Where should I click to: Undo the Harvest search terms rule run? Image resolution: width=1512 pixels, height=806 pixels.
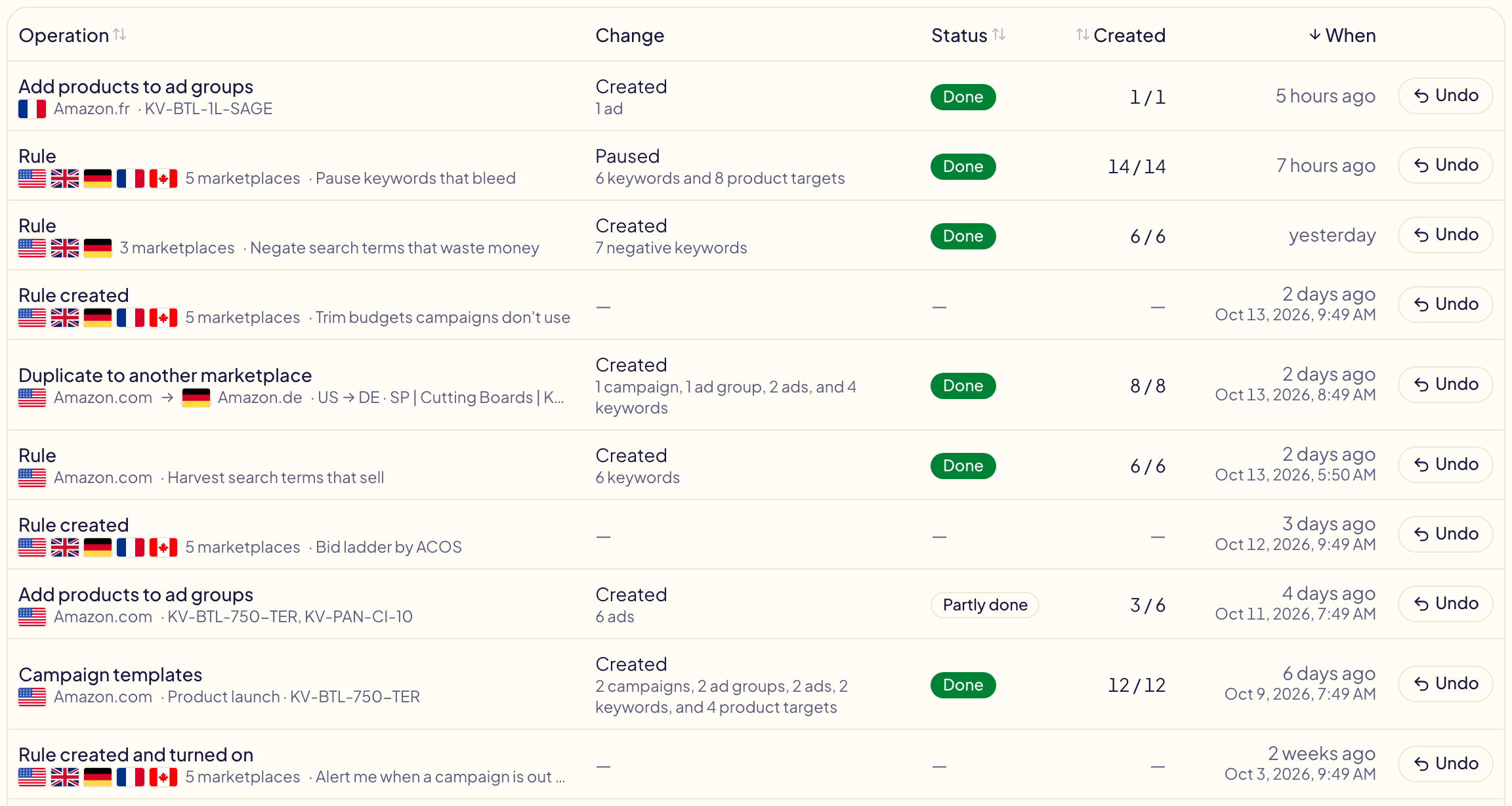1446,465
